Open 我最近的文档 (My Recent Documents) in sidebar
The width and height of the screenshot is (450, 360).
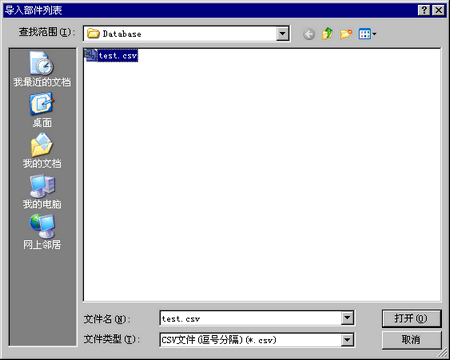pyautogui.click(x=42, y=69)
